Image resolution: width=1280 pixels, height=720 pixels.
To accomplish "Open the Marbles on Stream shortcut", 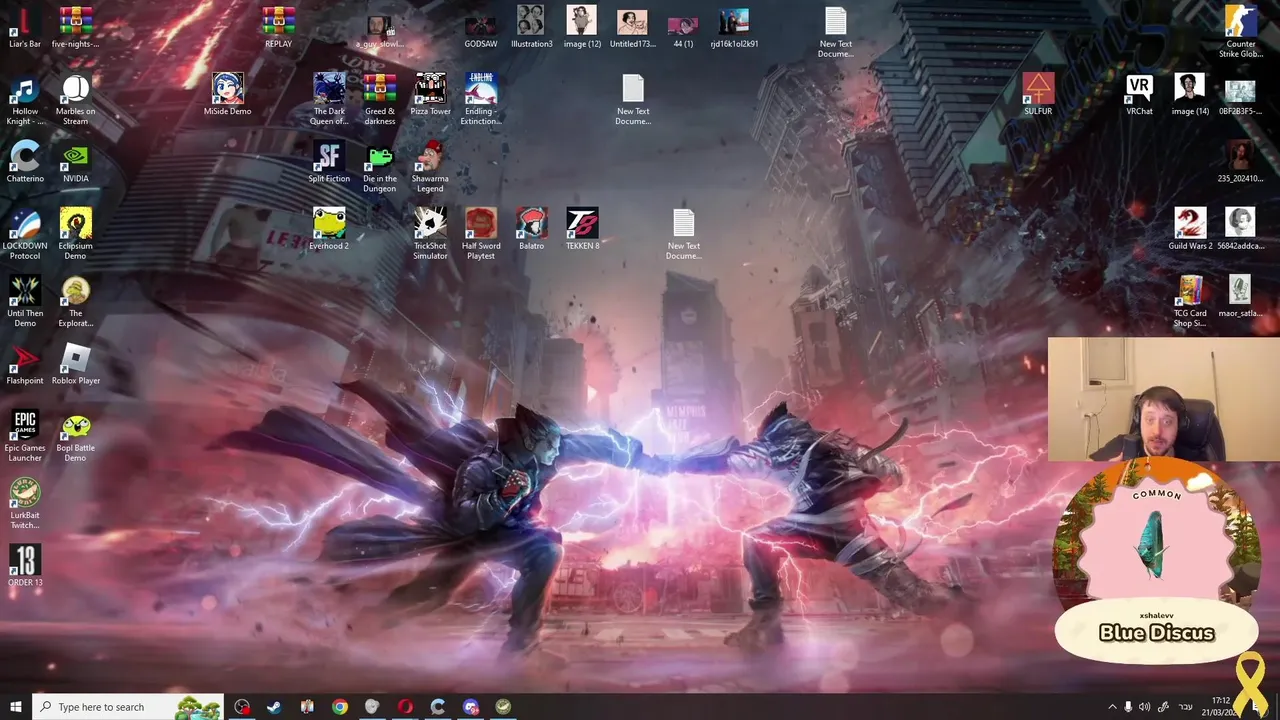I will point(76,100).
